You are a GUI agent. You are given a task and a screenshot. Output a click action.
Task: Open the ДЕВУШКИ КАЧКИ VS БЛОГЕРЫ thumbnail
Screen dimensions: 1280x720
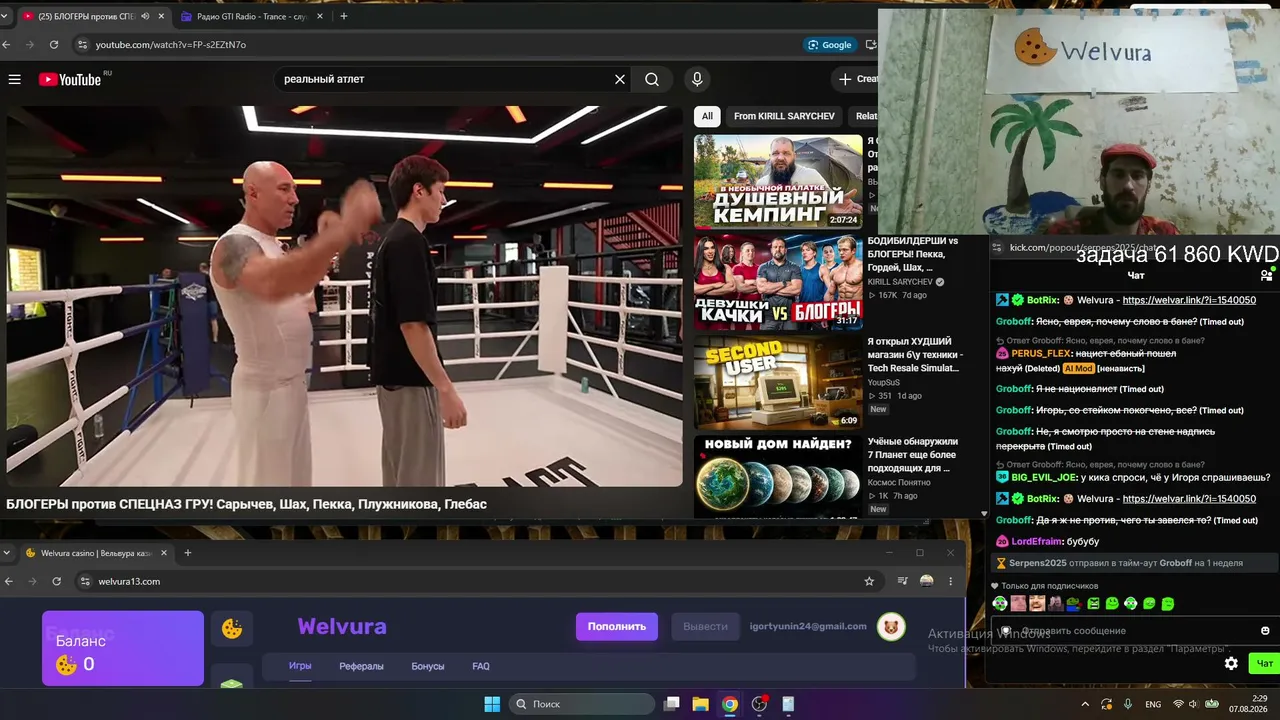[x=778, y=282]
